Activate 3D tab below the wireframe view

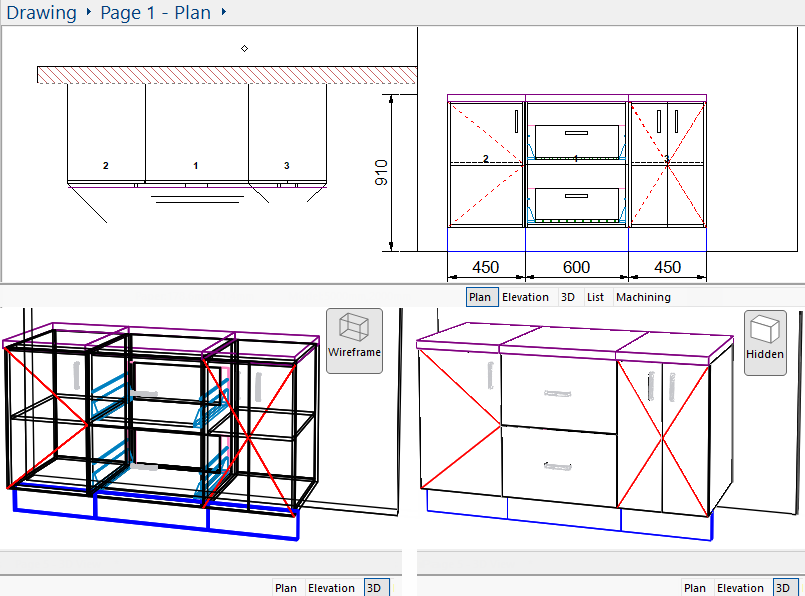[x=375, y=588]
